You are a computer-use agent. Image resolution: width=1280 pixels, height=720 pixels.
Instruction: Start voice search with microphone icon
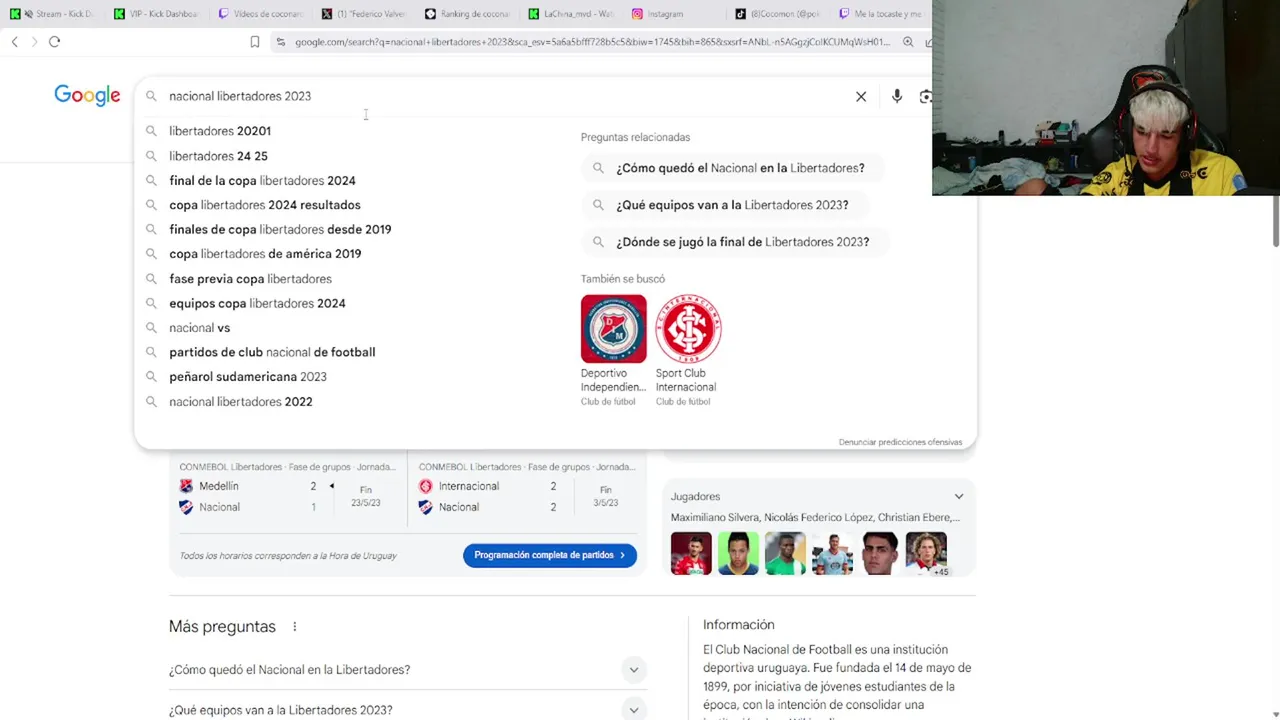(897, 96)
